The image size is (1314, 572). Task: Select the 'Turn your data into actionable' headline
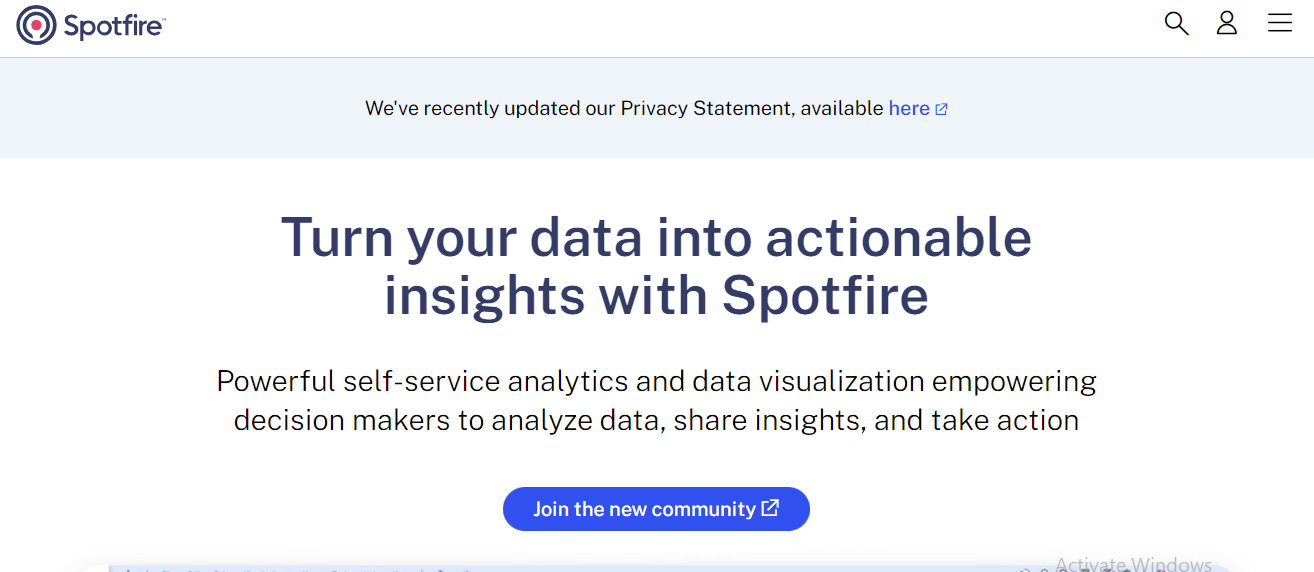click(656, 238)
